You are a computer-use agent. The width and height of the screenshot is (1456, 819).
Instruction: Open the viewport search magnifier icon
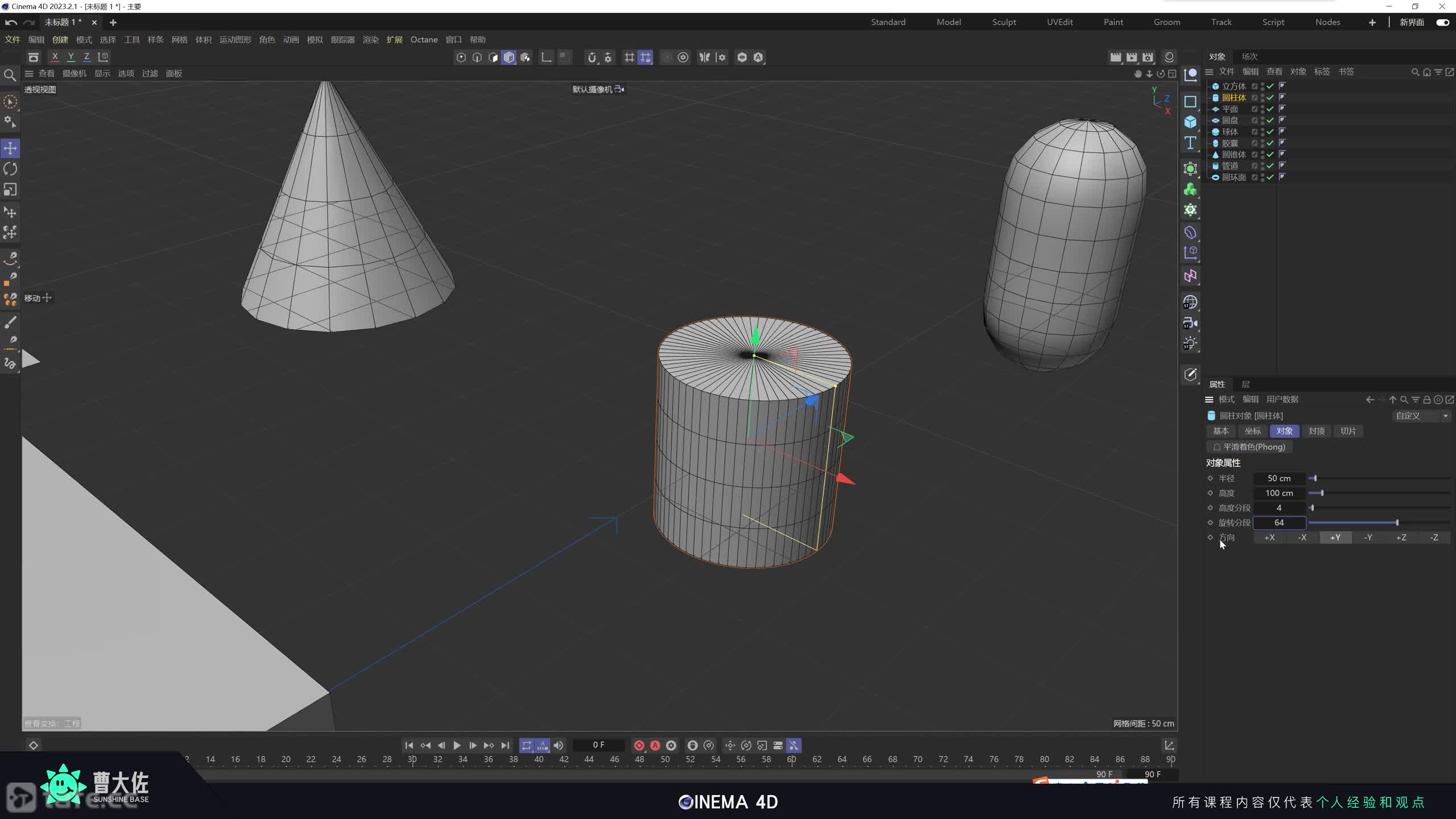coord(10,75)
